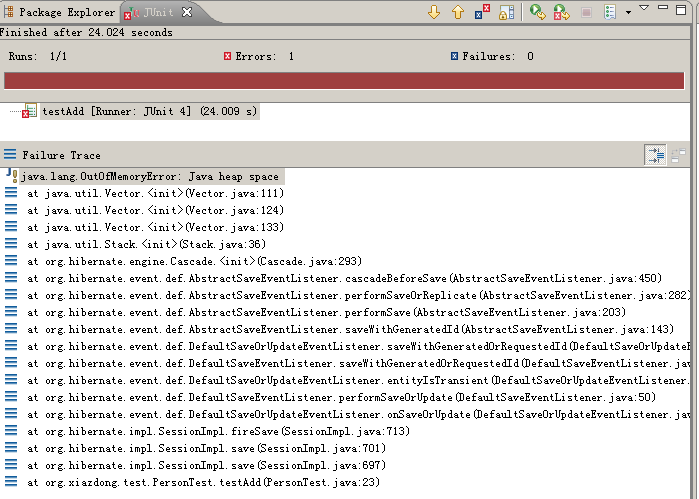Click stack line icon beside Vector.java:111
Screen dimensions: 699x499
click(x=11, y=193)
